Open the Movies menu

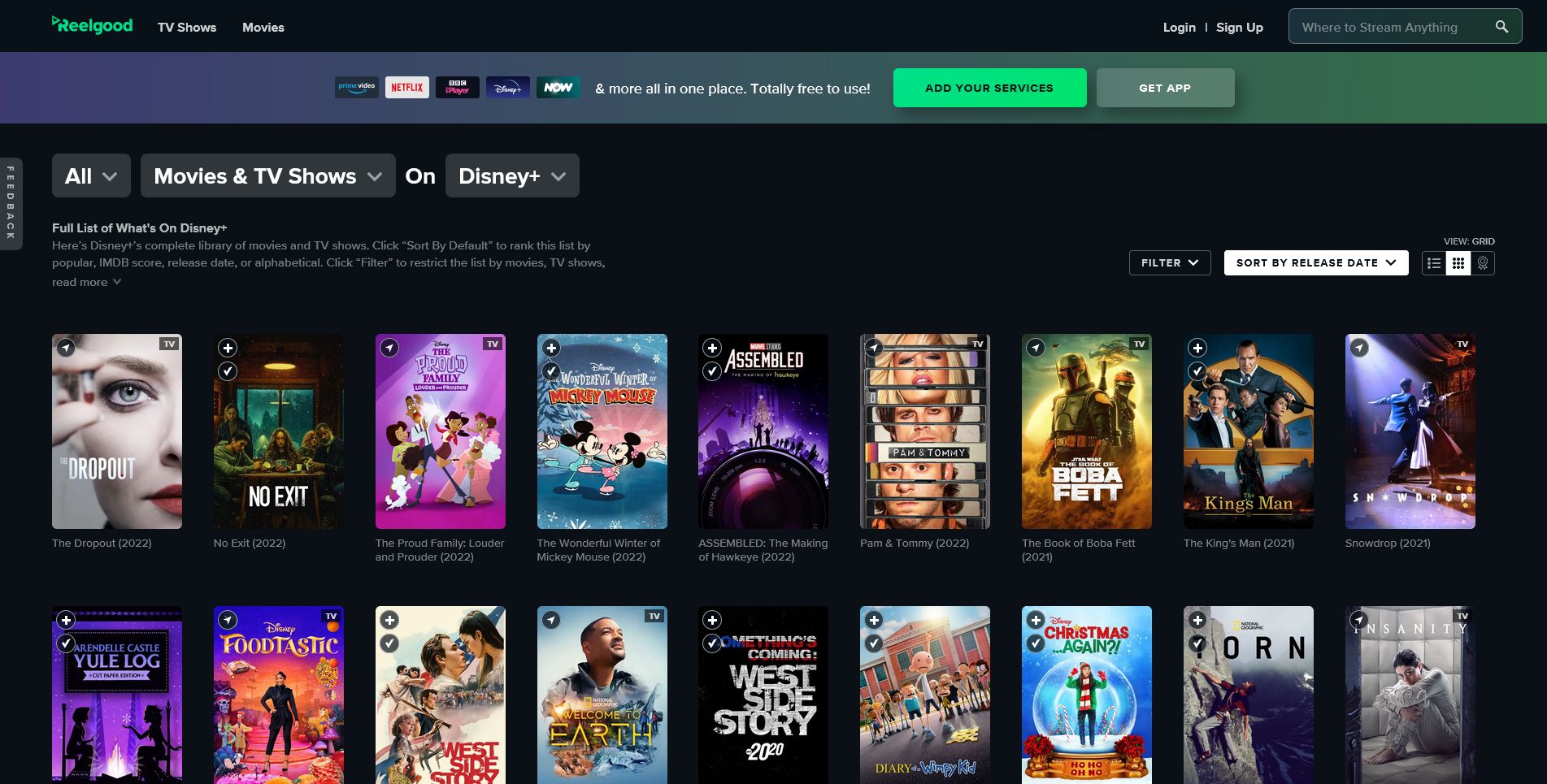click(x=263, y=27)
